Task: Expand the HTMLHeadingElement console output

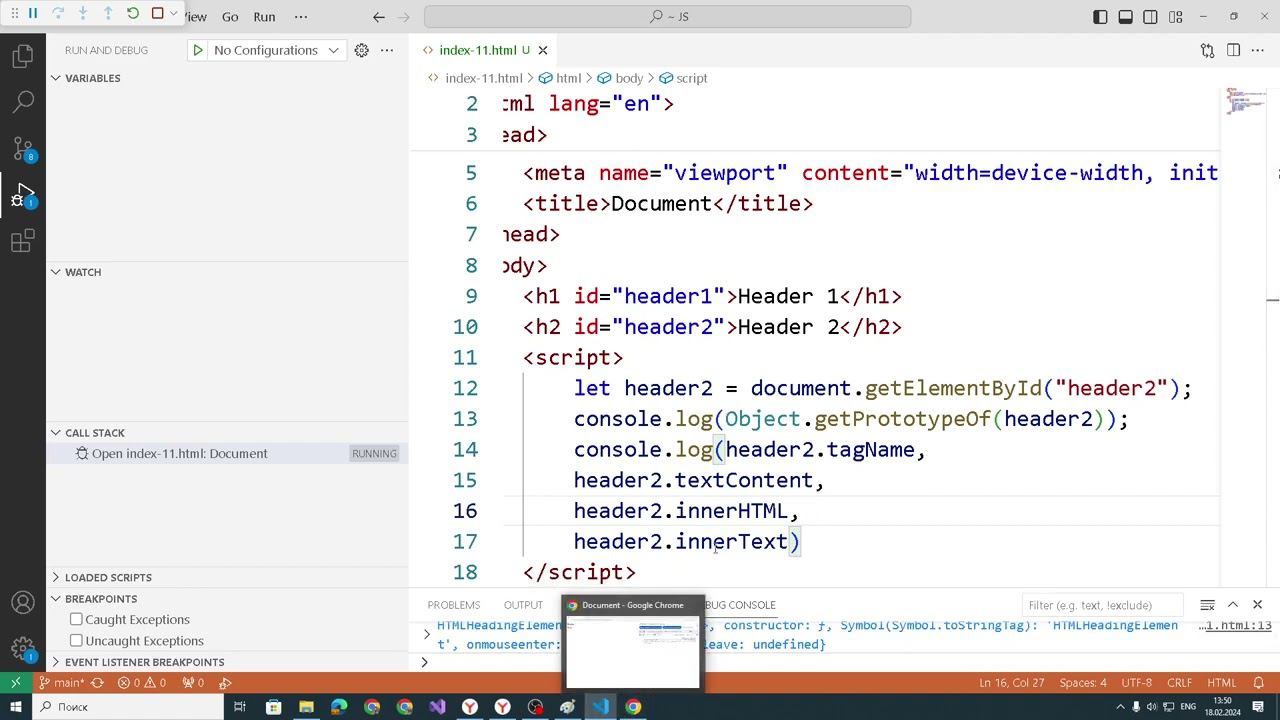Action: click(x=427, y=634)
